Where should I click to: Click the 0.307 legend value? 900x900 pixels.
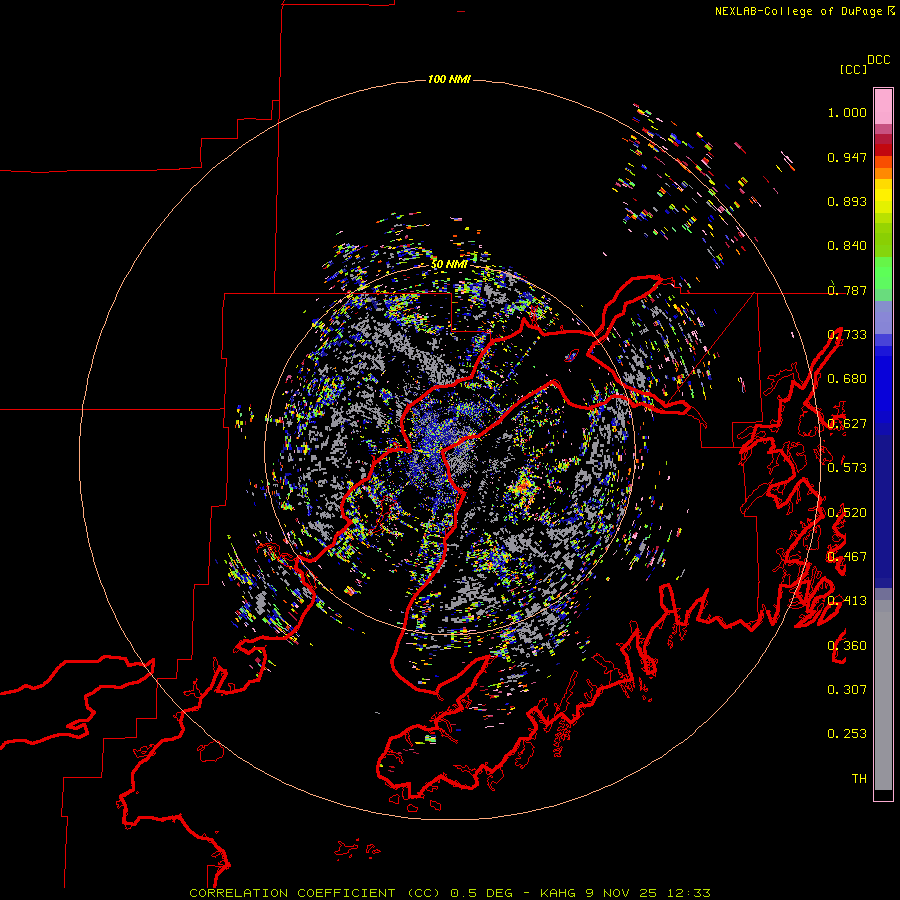click(x=847, y=690)
